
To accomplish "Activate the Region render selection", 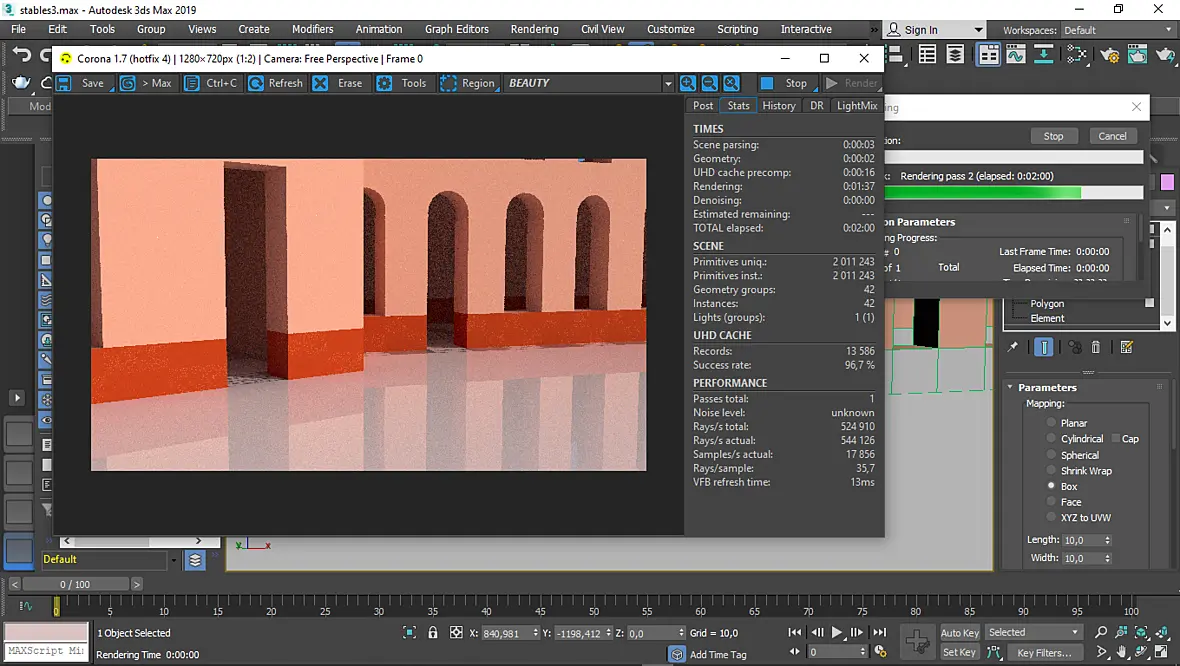I will (x=468, y=83).
